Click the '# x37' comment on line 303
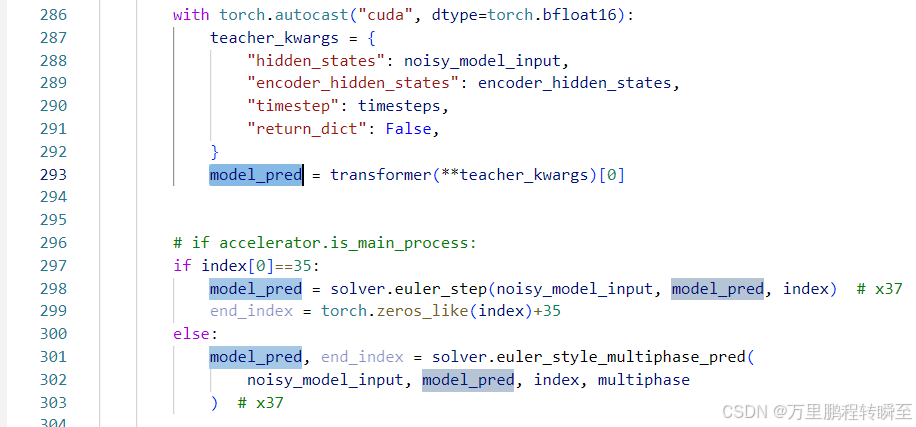Viewport: 916px width, 427px height. coord(261,403)
